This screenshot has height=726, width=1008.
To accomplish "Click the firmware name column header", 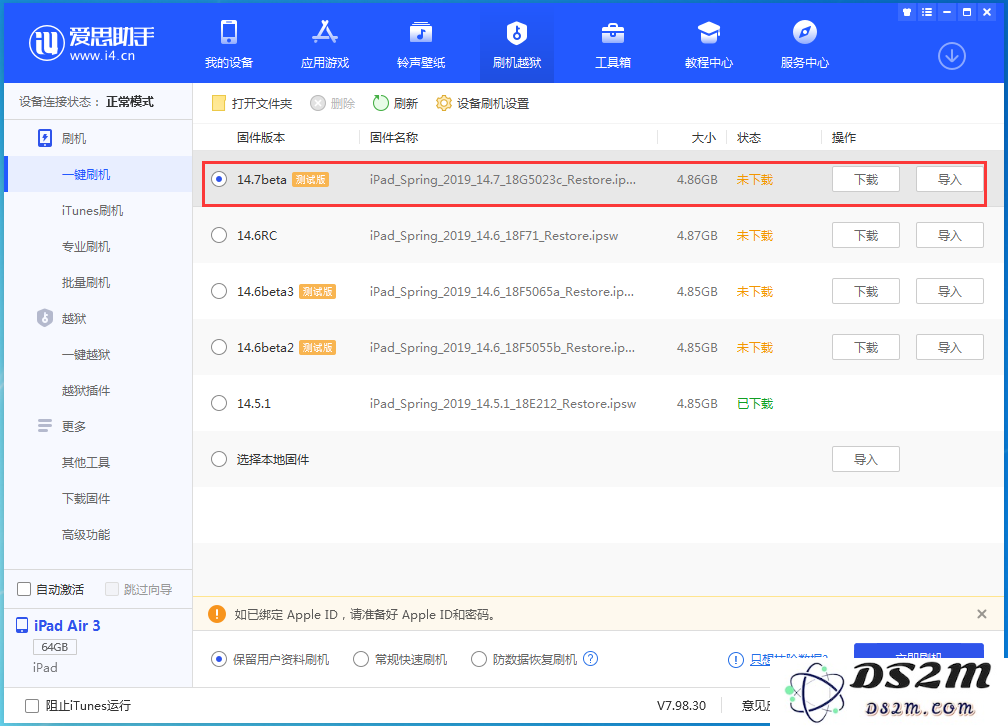I will [x=393, y=137].
